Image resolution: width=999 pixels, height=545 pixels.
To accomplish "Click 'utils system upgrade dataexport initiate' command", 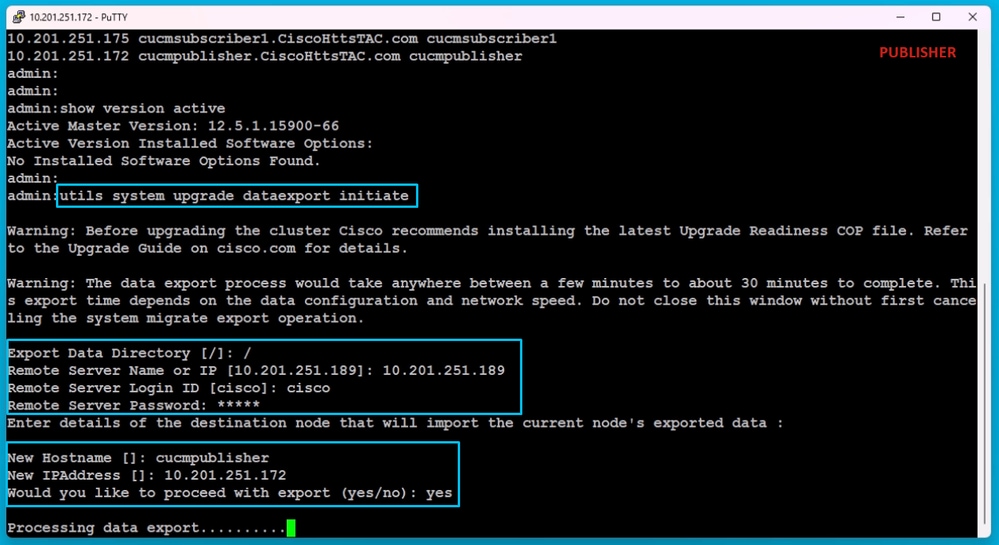I will [234, 196].
